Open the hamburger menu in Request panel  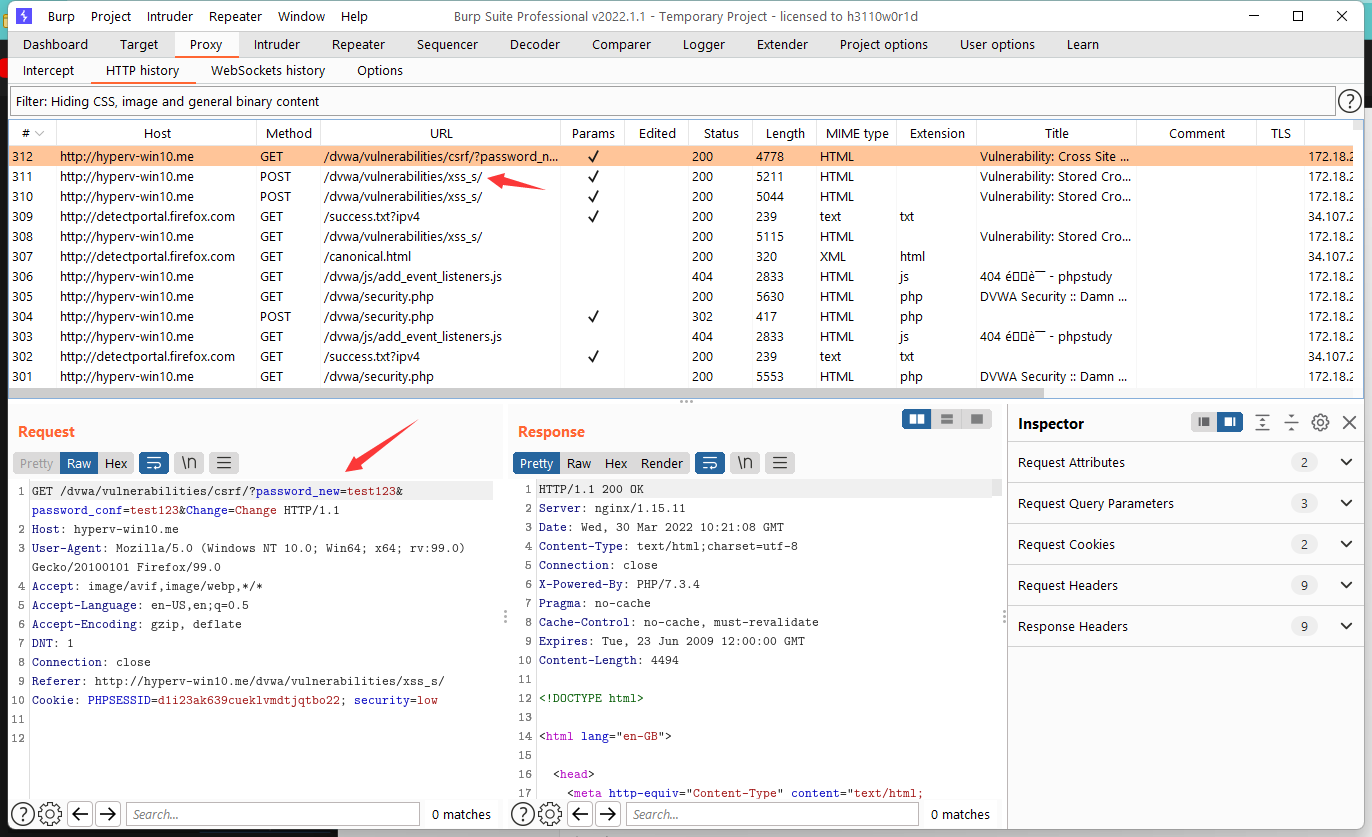[224, 463]
